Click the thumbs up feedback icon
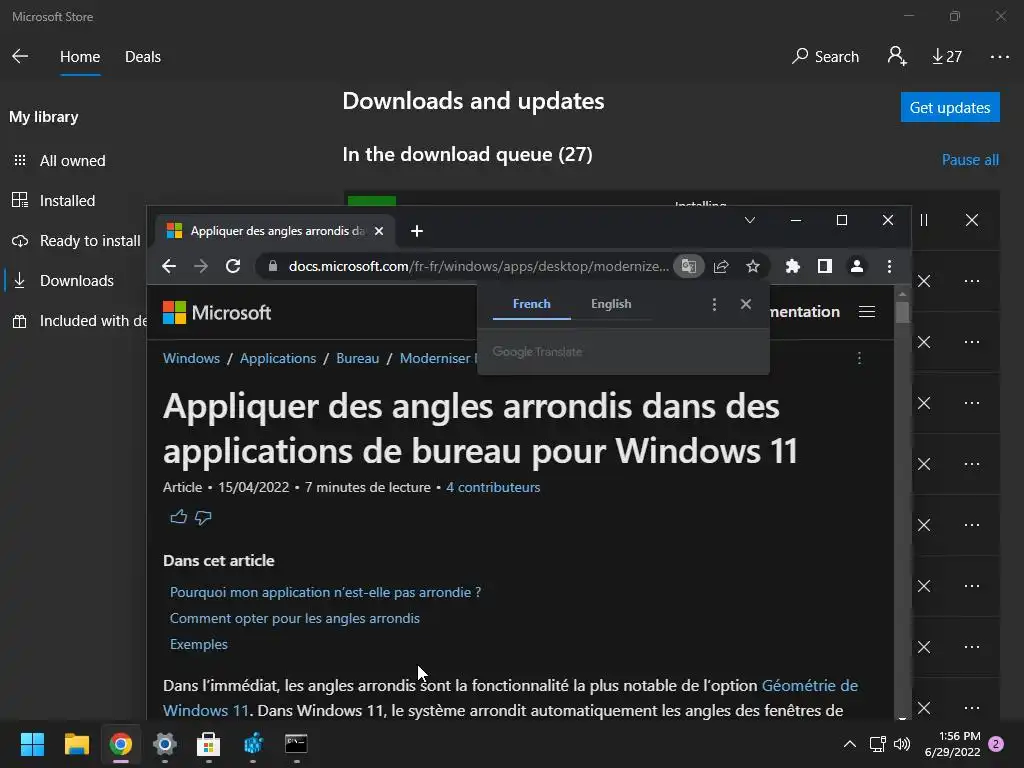Viewport: 1024px width, 768px height. coord(178,517)
